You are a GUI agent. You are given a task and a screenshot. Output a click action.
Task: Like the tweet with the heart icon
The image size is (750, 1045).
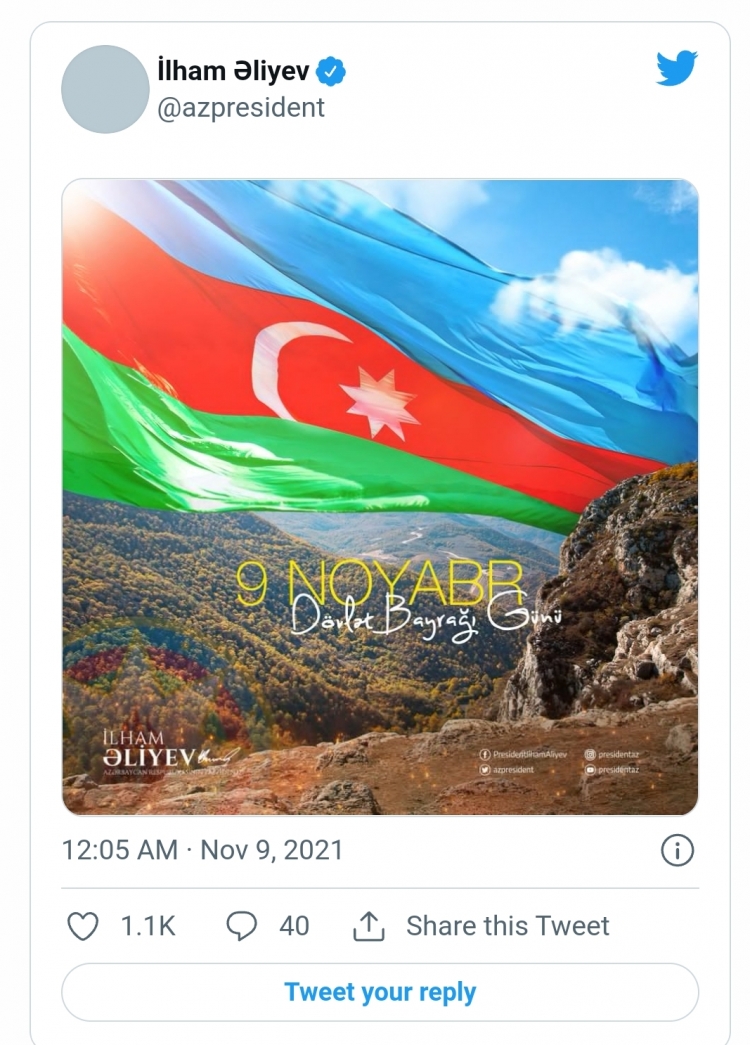[x=83, y=926]
